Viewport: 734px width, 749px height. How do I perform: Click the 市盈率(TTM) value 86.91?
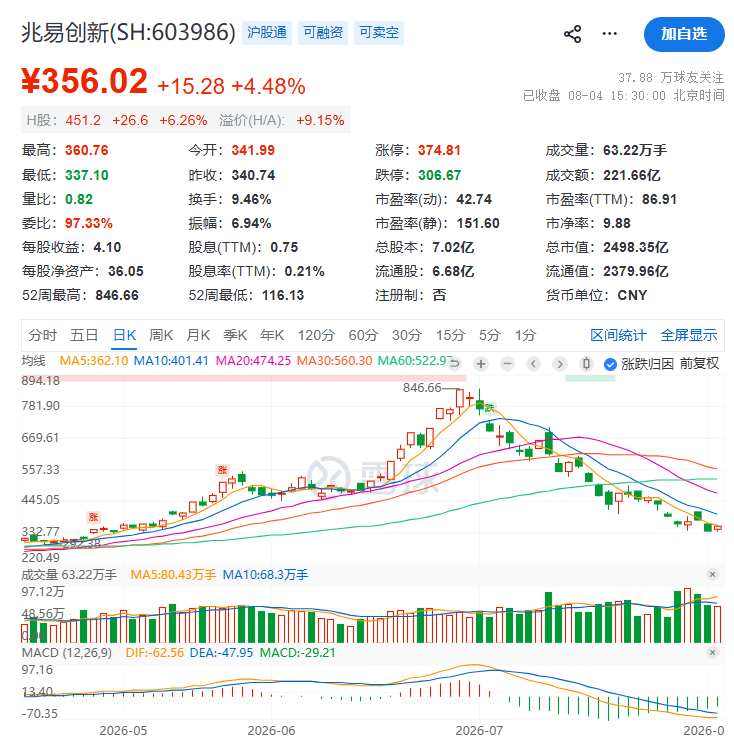[659, 199]
